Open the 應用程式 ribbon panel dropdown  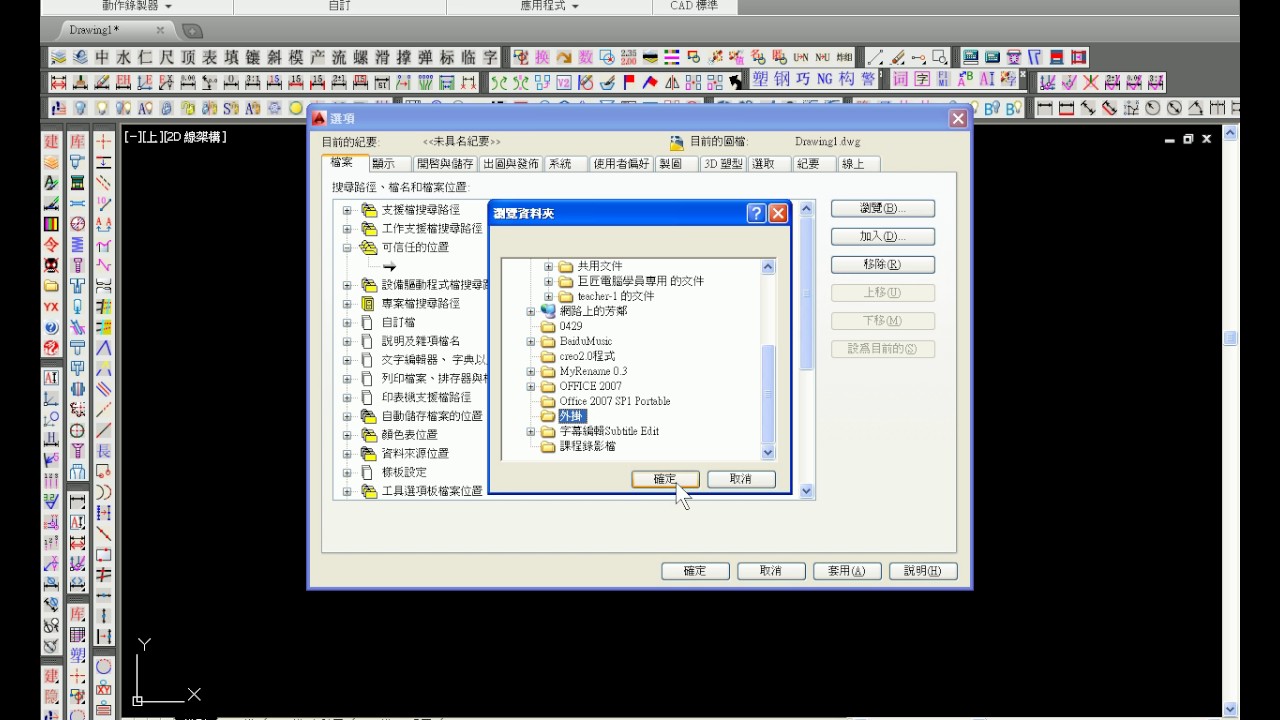549,6
